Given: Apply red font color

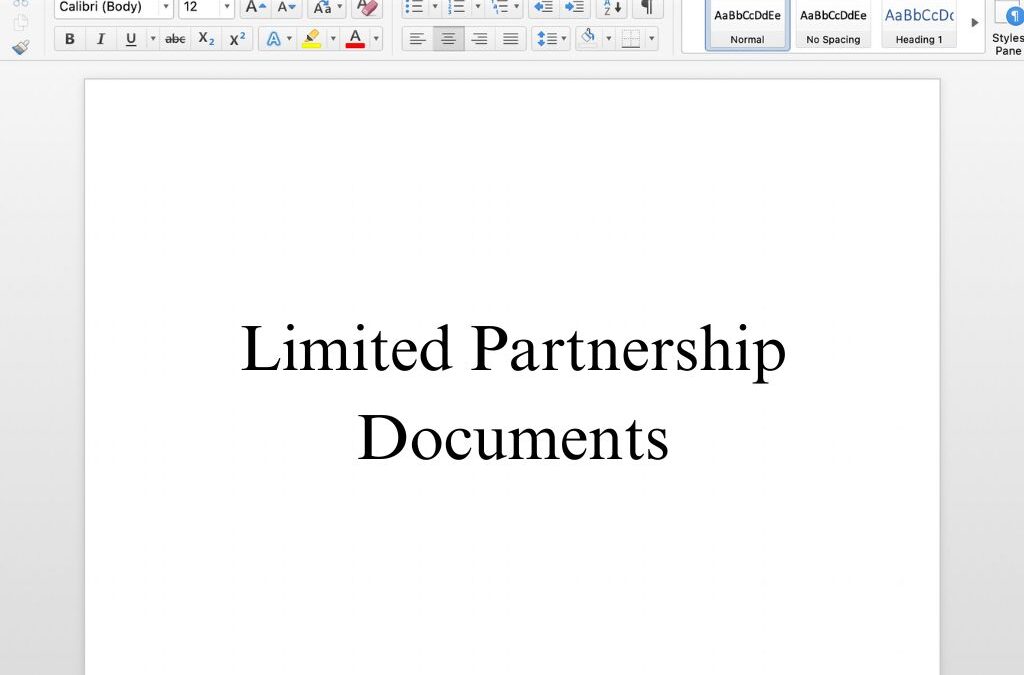Looking at the screenshot, I should click(355, 39).
